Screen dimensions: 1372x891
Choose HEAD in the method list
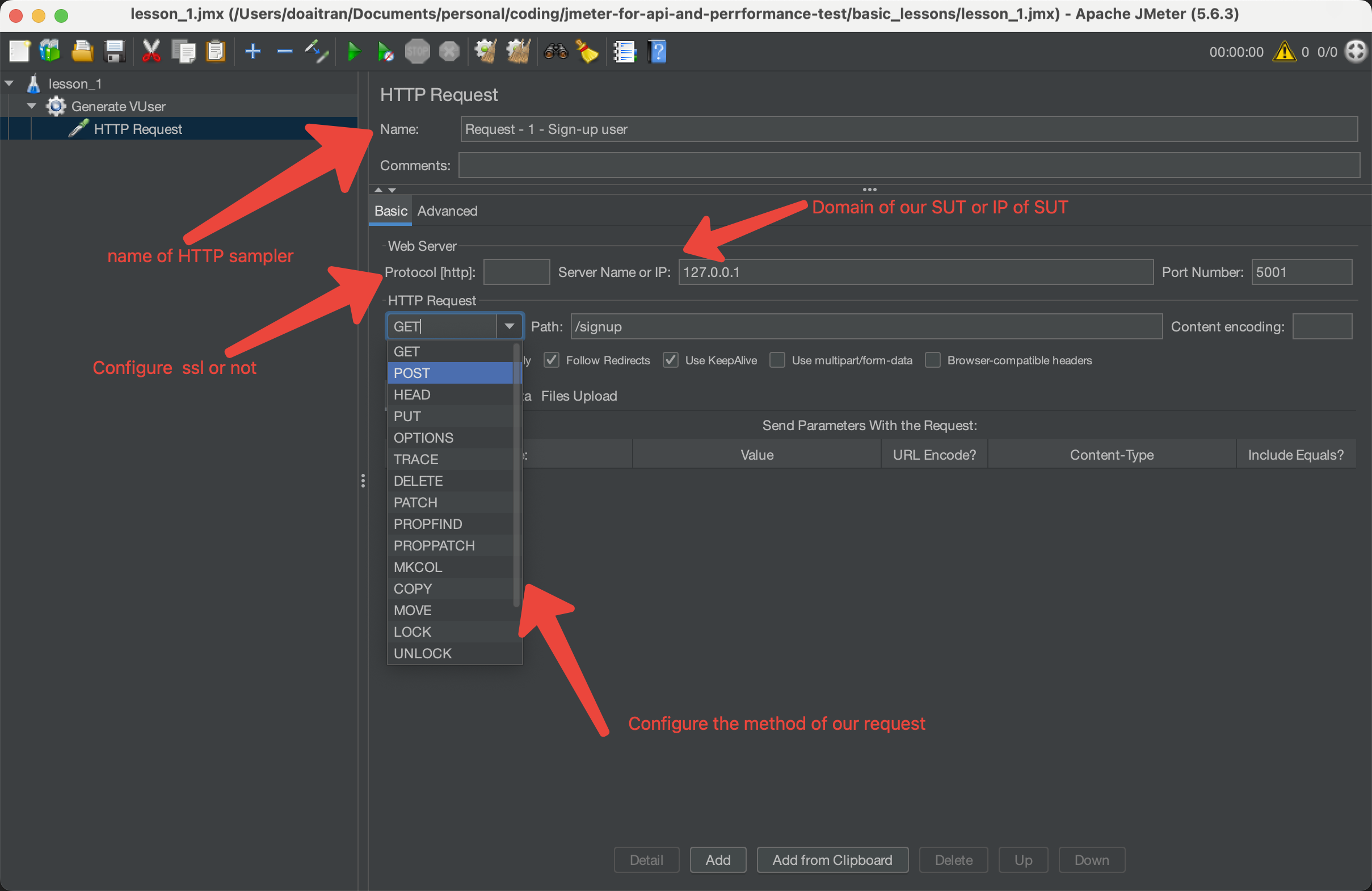pos(450,394)
